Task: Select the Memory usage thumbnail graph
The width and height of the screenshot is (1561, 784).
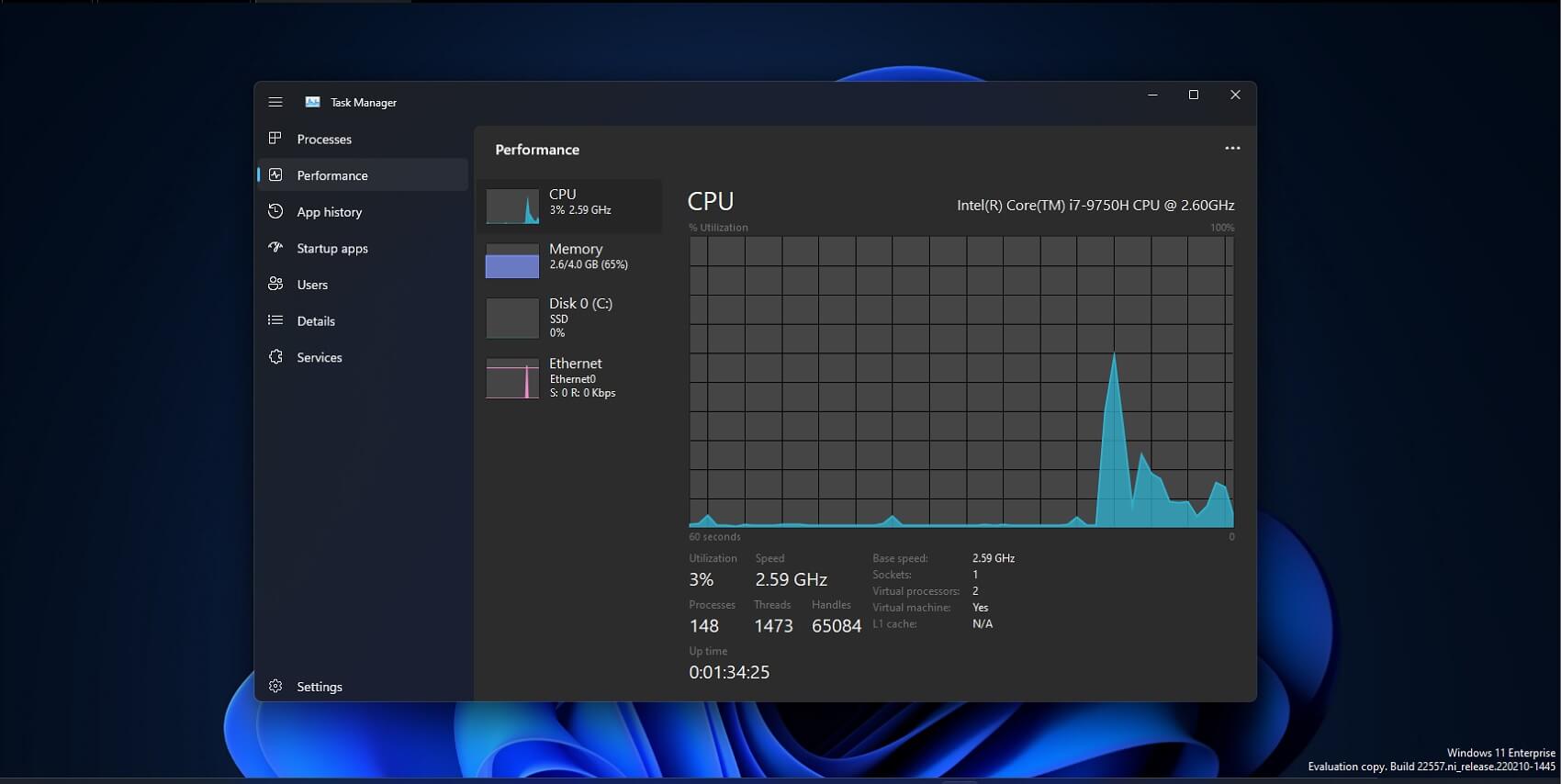Action: (x=512, y=261)
